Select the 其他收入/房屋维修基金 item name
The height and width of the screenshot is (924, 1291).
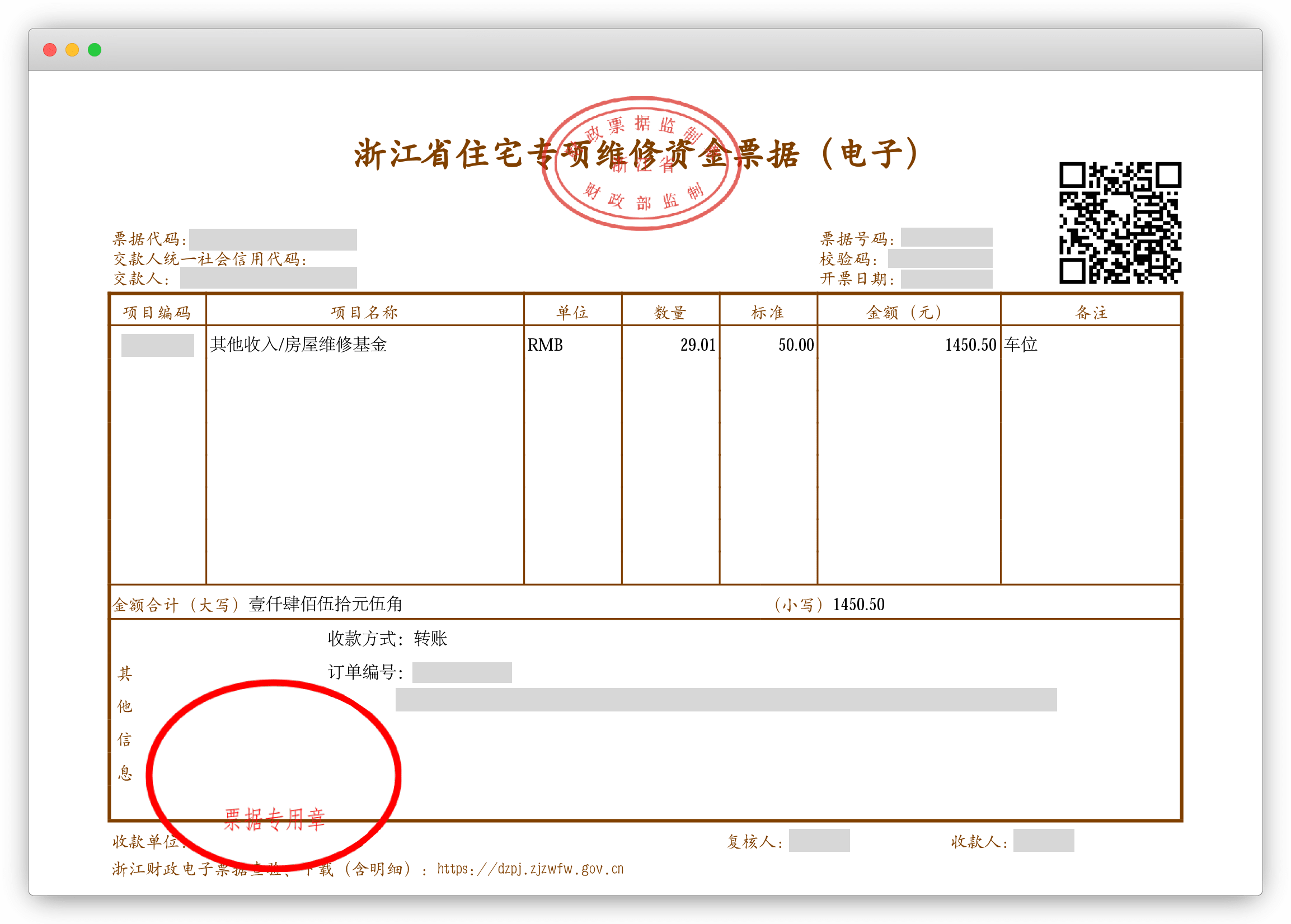pyautogui.click(x=298, y=344)
